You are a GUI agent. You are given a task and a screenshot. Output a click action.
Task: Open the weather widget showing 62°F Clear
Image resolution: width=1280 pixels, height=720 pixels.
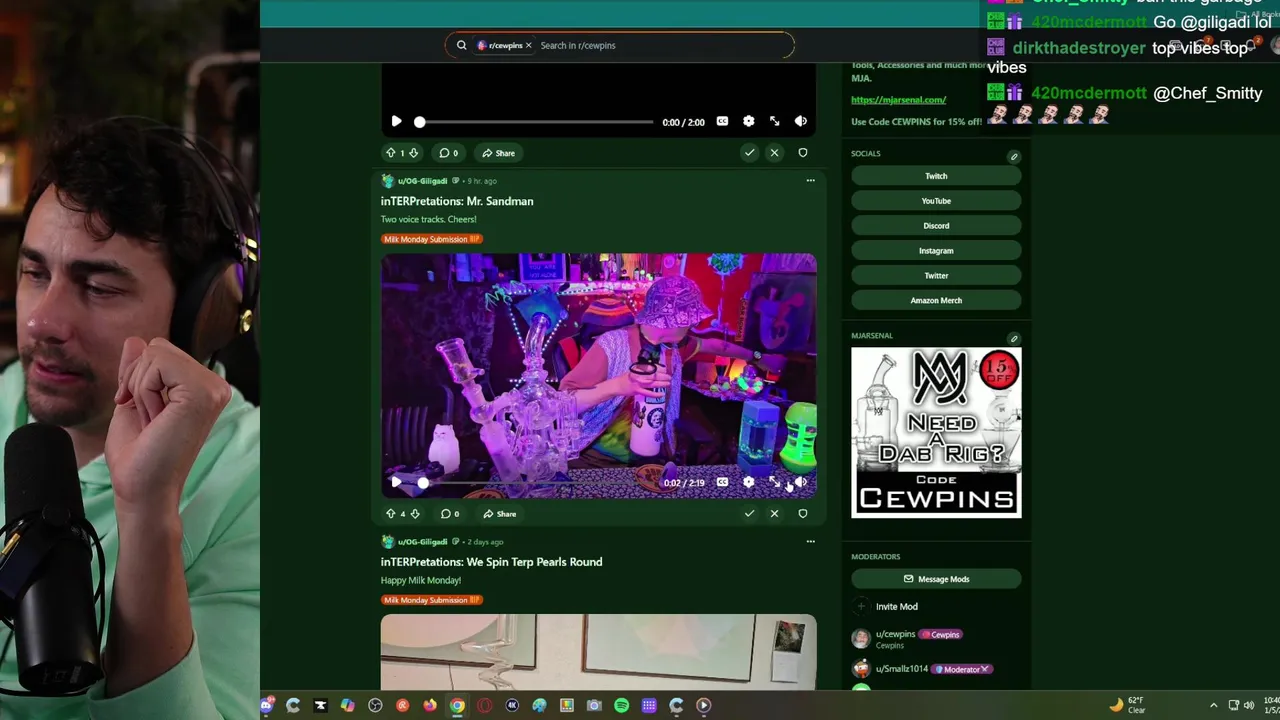point(1127,705)
